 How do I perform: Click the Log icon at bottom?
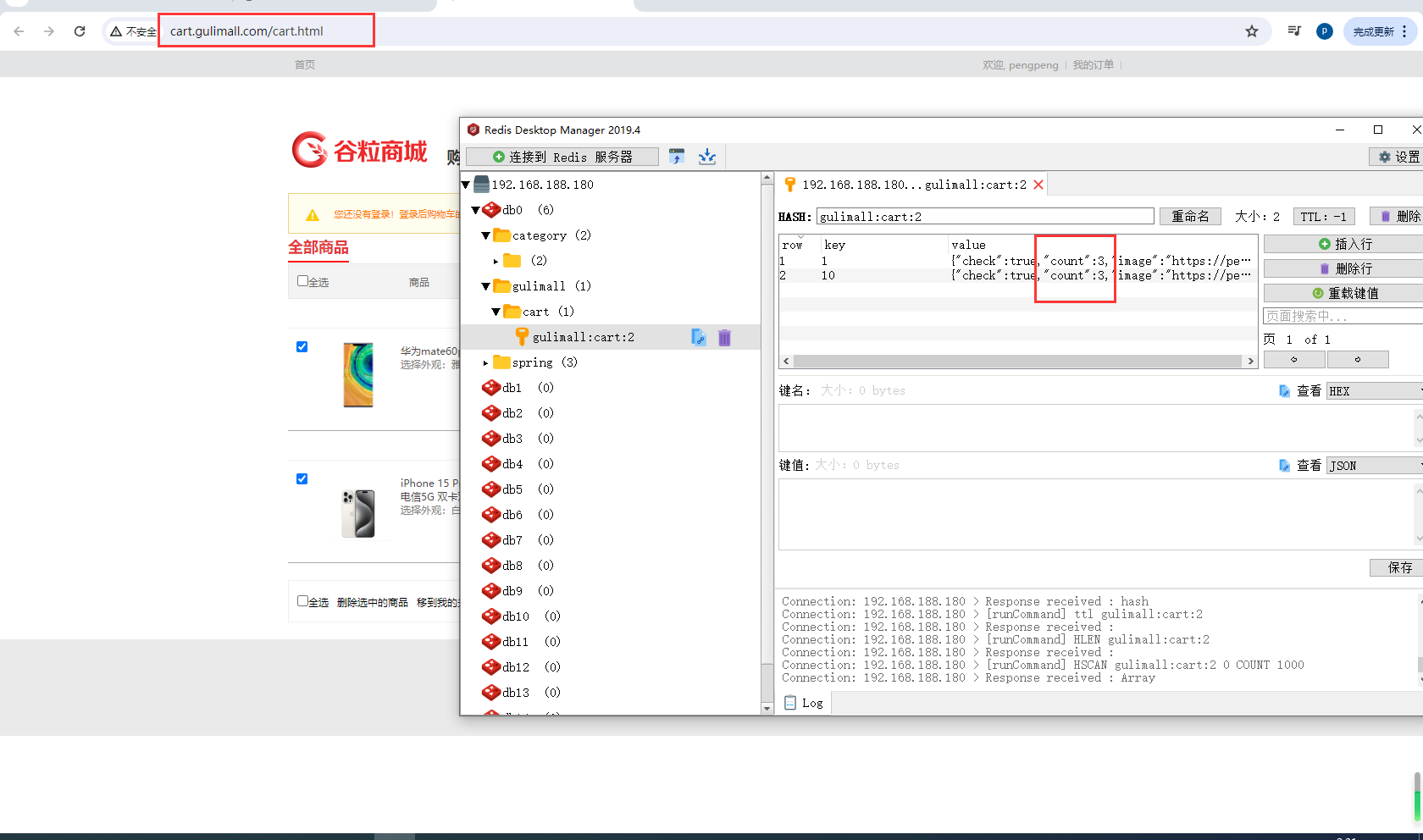[790, 703]
